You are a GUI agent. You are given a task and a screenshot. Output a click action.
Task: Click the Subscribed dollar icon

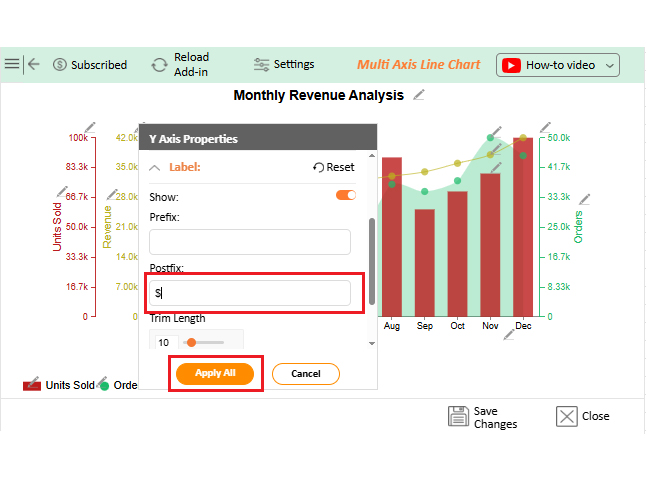(60, 65)
